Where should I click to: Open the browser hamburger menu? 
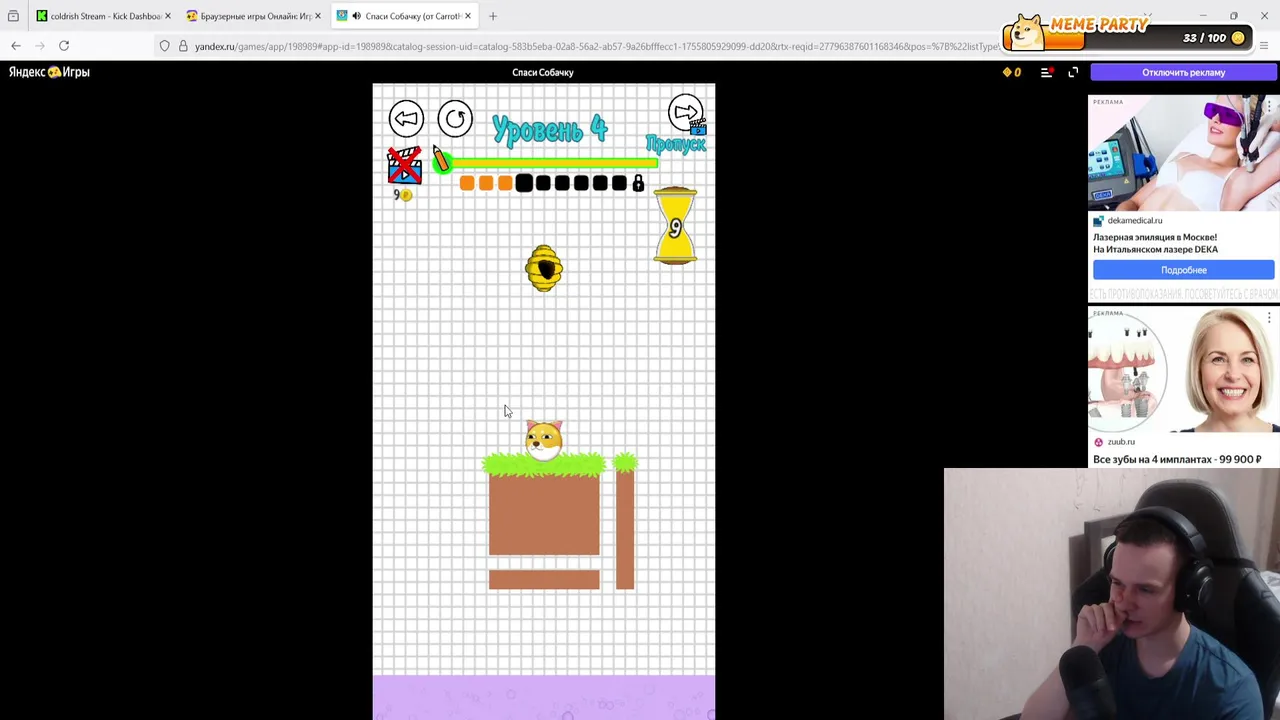click(1264, 46)
